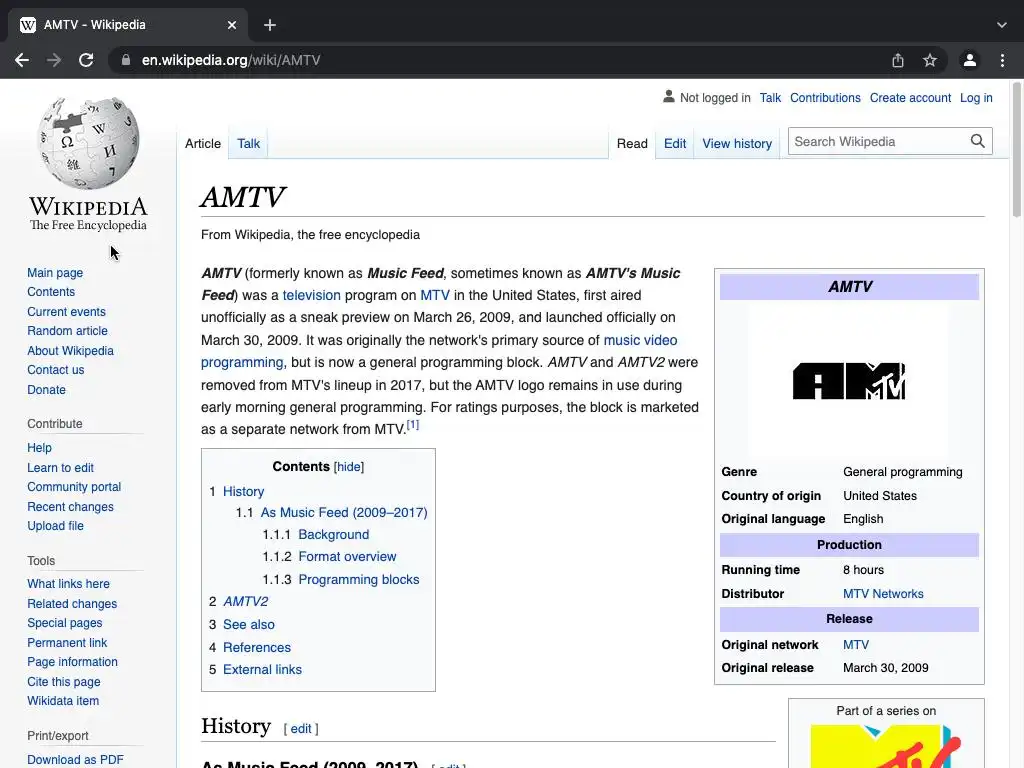Click the television link in article
The width and height of the screenshot is (1024, 768).
click(x=312, y=295)
